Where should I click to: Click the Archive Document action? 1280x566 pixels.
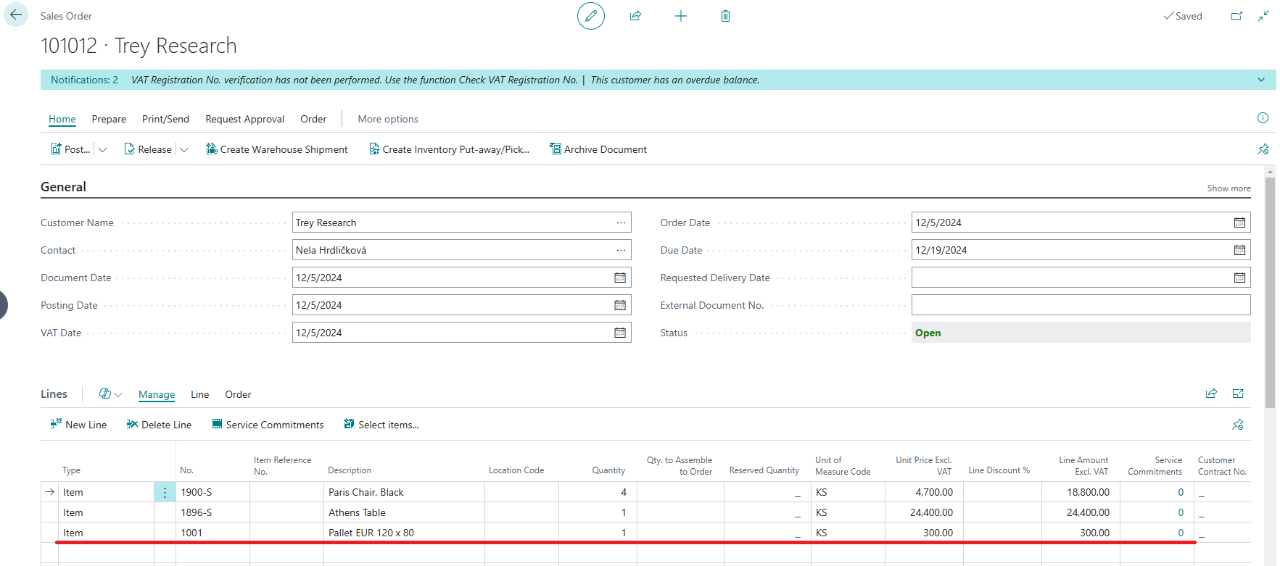click(597, 150)
